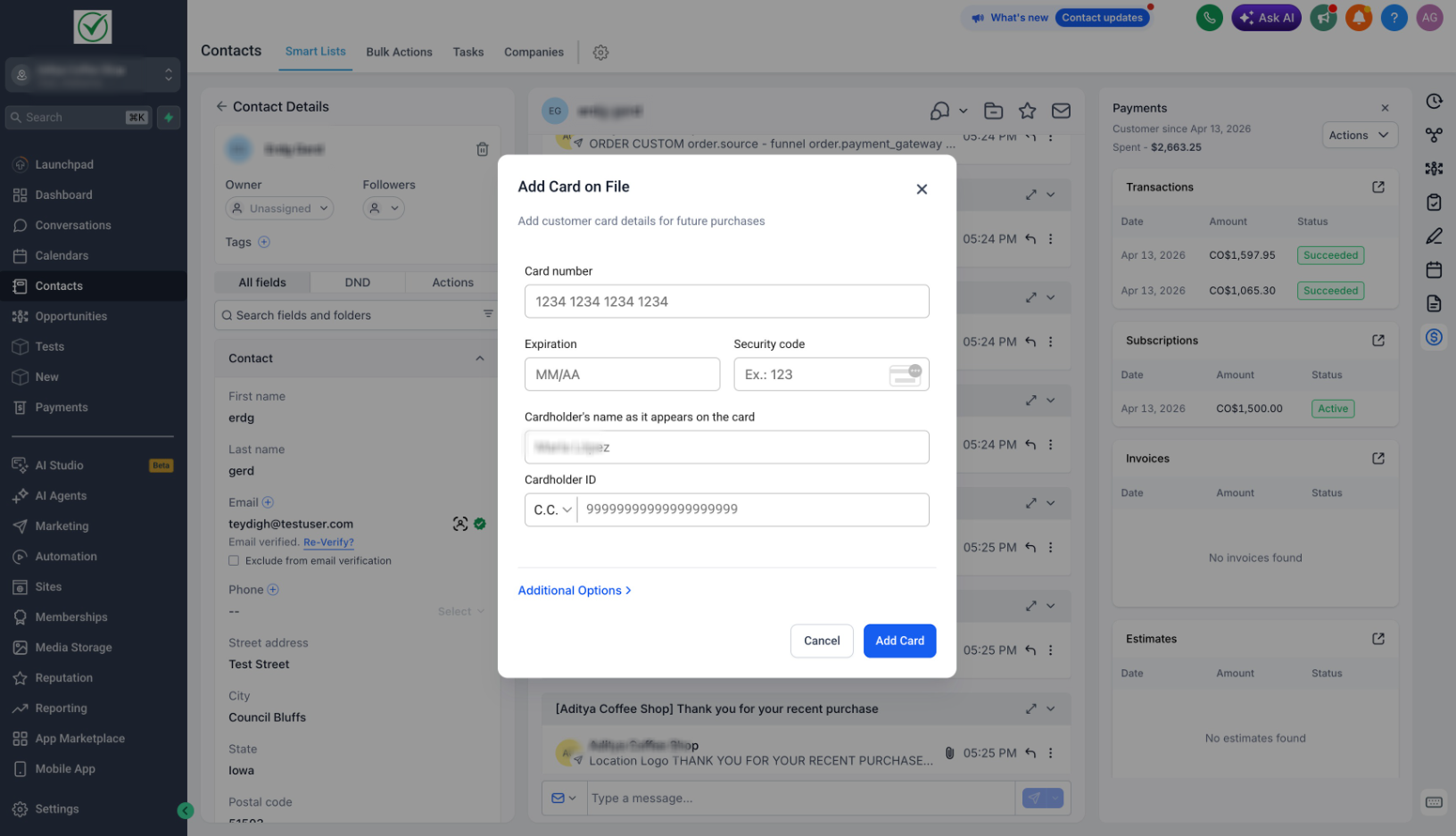Screen dimensions: 1456x836
Task: Open the tasks clipboard icon in right rail
Action: (1434, 203)
